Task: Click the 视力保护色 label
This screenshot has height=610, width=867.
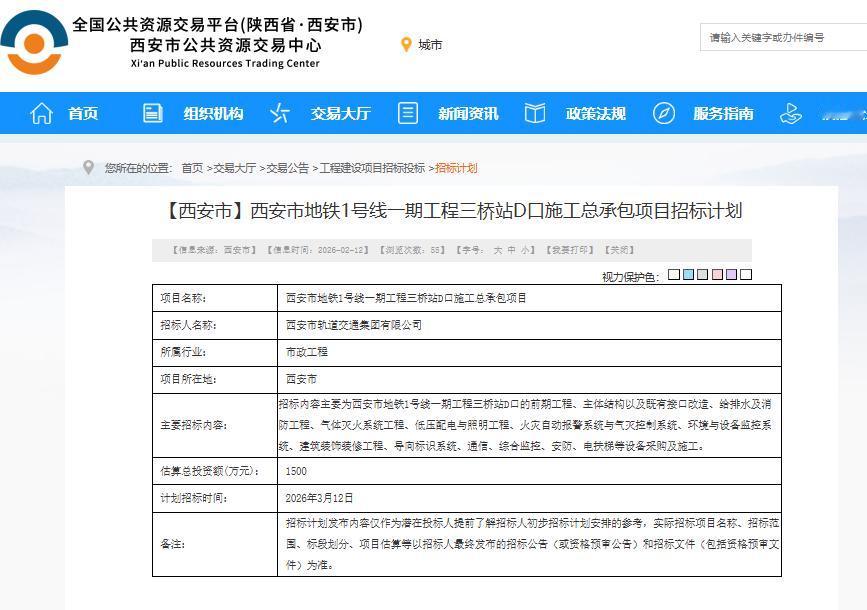Action: [630, 277]
